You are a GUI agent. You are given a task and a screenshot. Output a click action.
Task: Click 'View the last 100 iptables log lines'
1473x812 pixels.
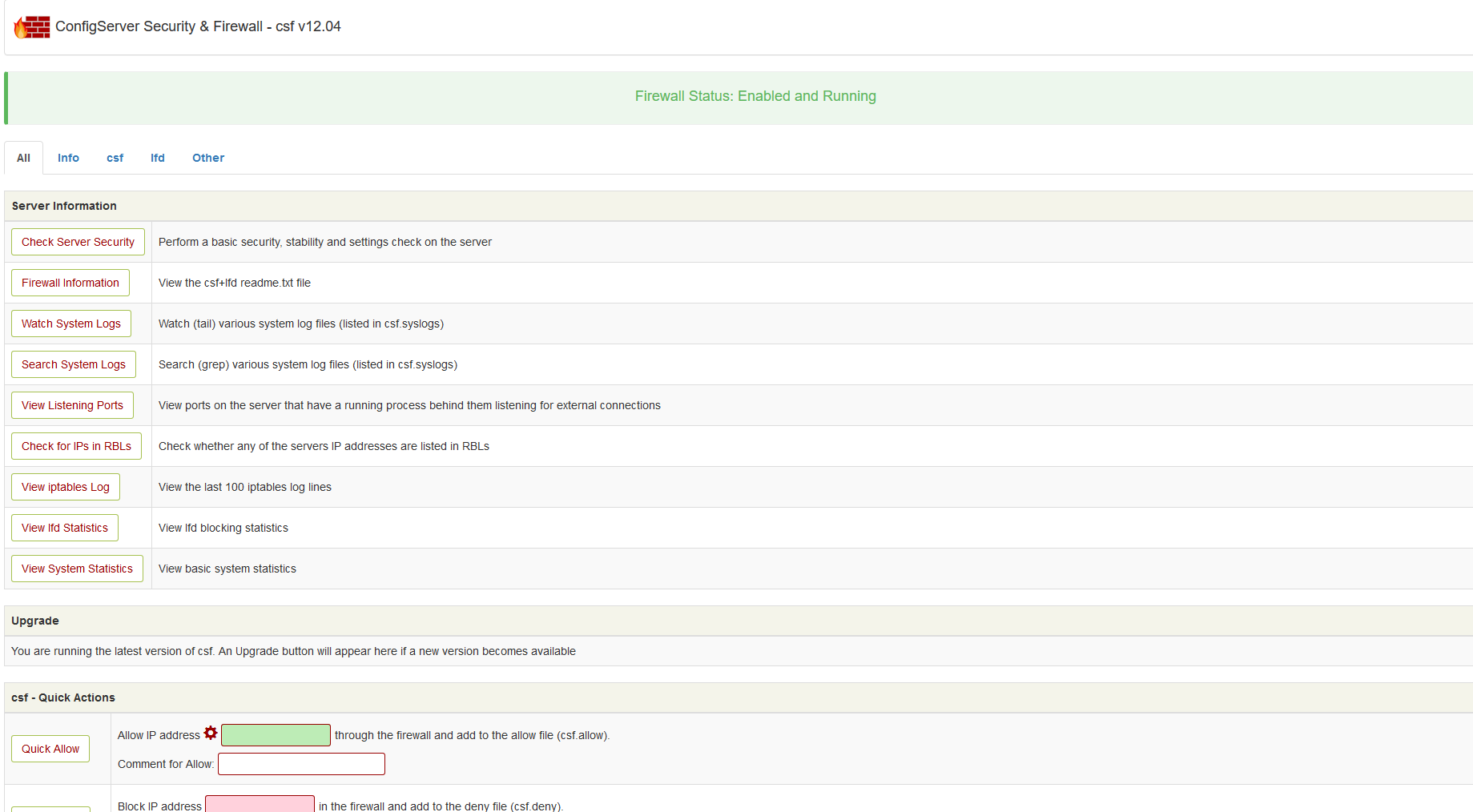pos(245,487)
